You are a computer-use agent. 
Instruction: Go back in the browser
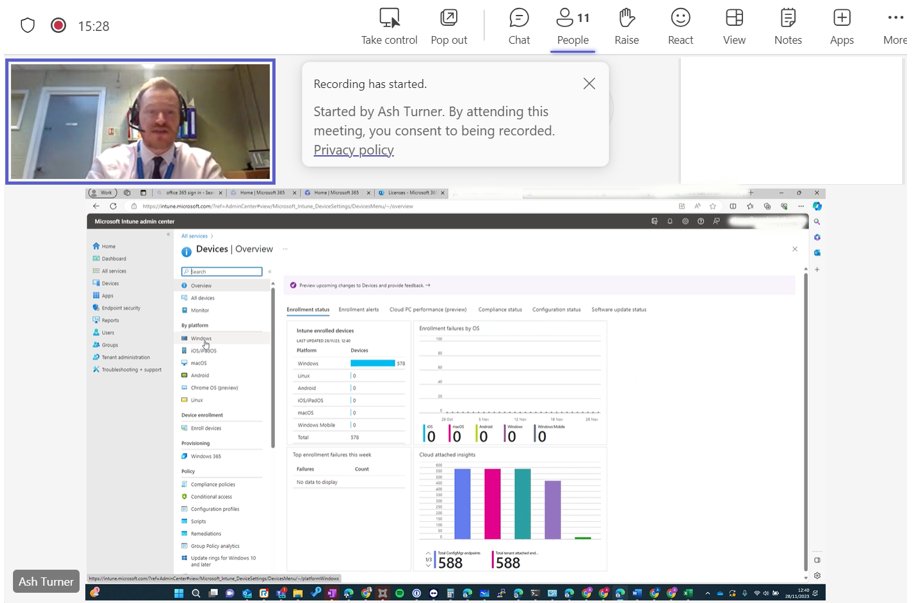[96, 206]
